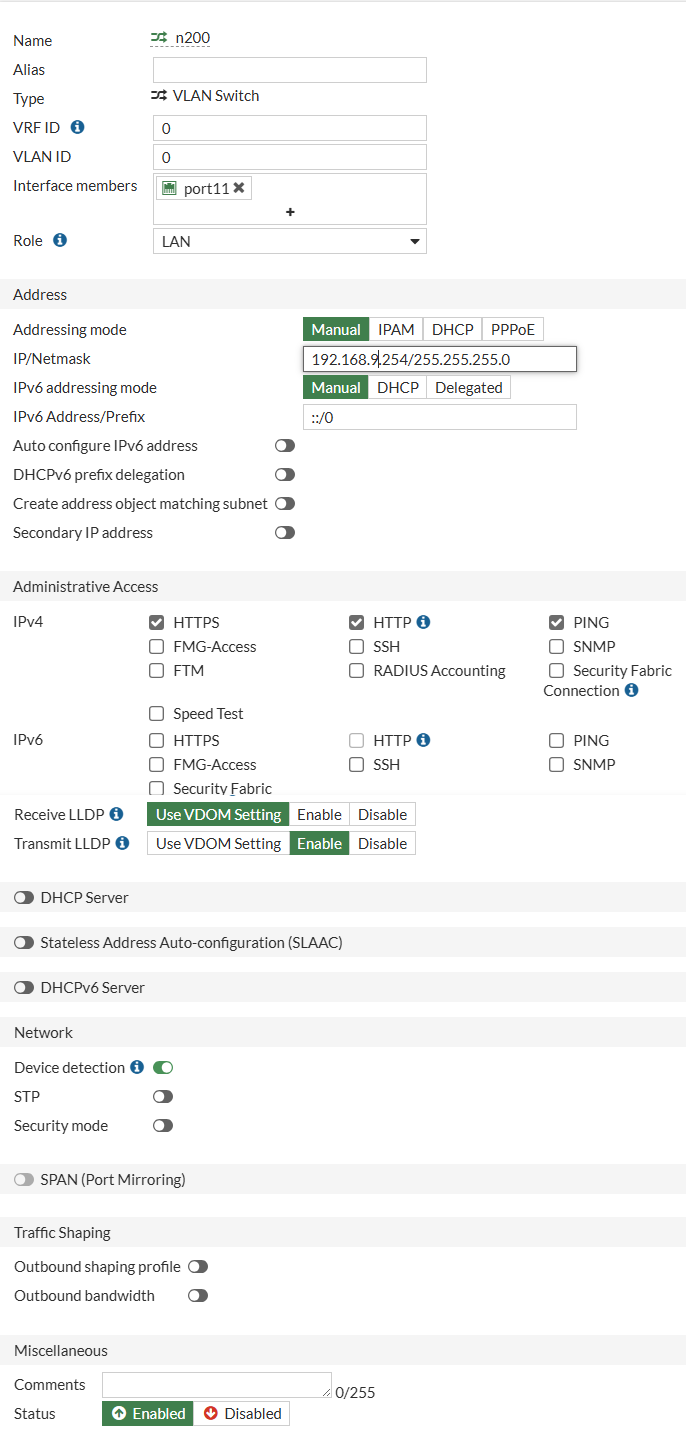Uncheck the IPv4 PING checkbox
Viewport: 686px width, 1440px height.
point(557,622)
